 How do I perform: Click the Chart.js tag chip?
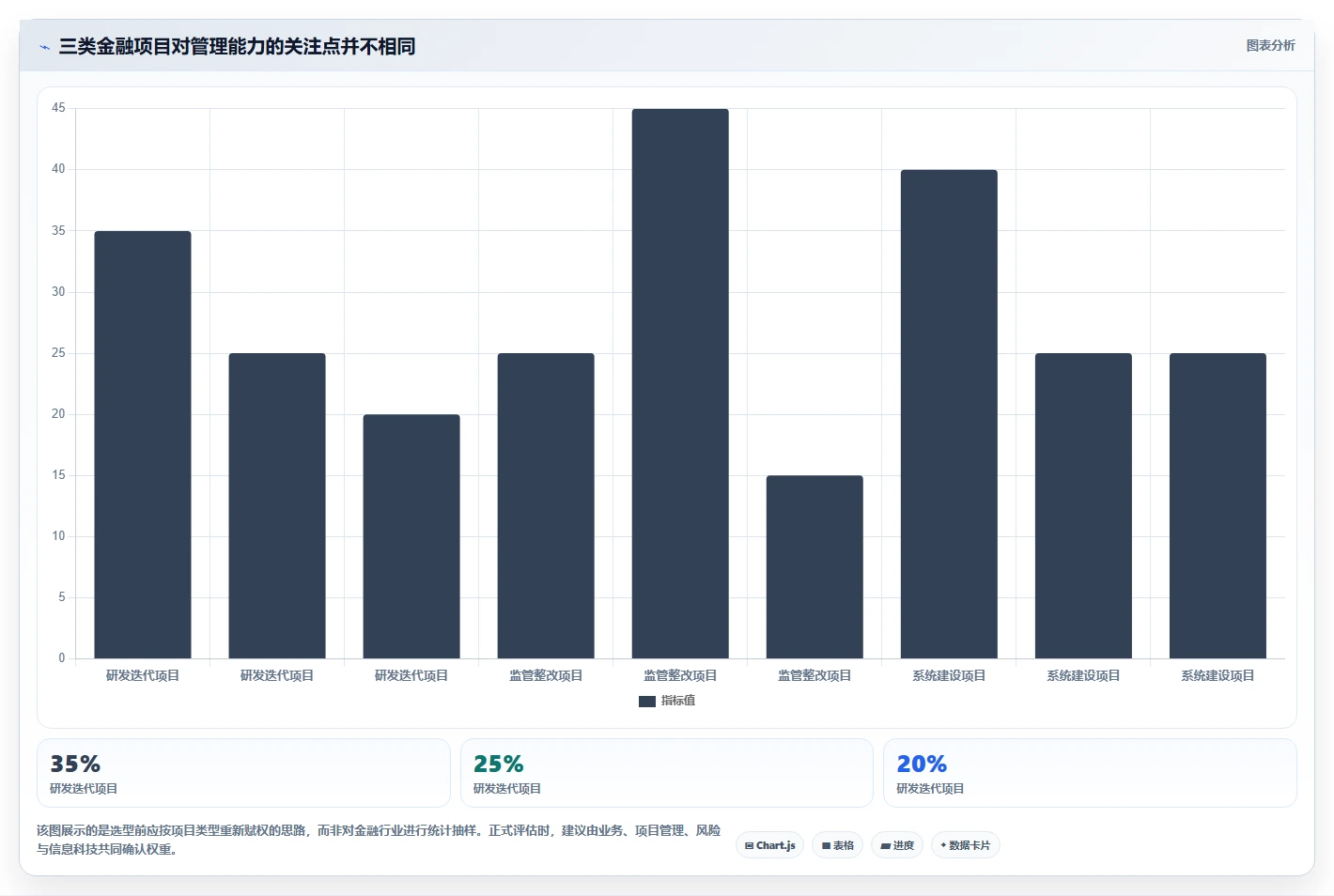pyautogui.click(x=769, y=845)
